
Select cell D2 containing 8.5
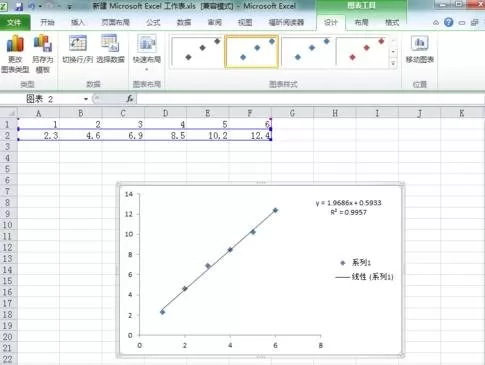click(165, 135)
